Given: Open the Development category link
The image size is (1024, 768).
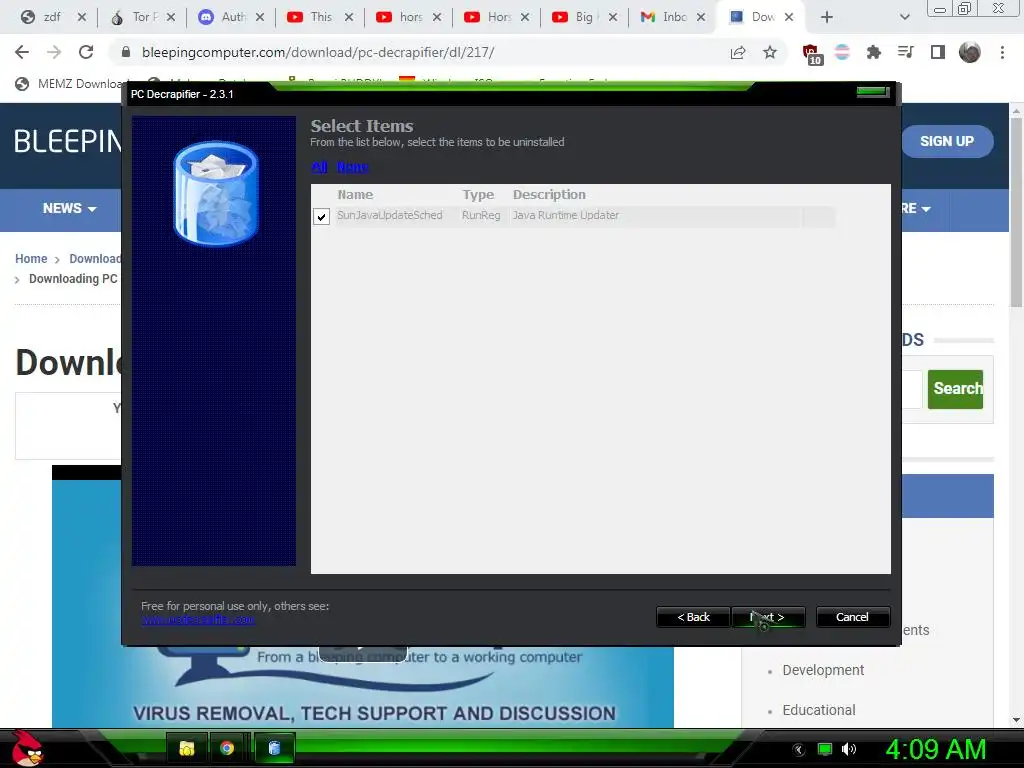Looking at the screenshot, I should [x=823, y=670].
